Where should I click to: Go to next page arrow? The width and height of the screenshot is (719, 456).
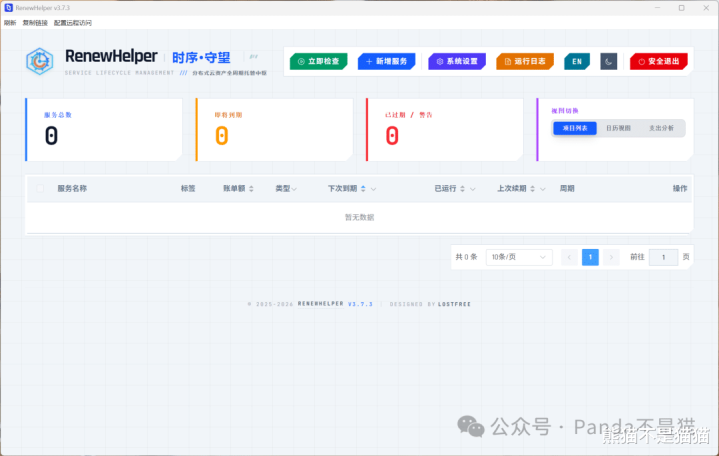(x=611, y=257)
